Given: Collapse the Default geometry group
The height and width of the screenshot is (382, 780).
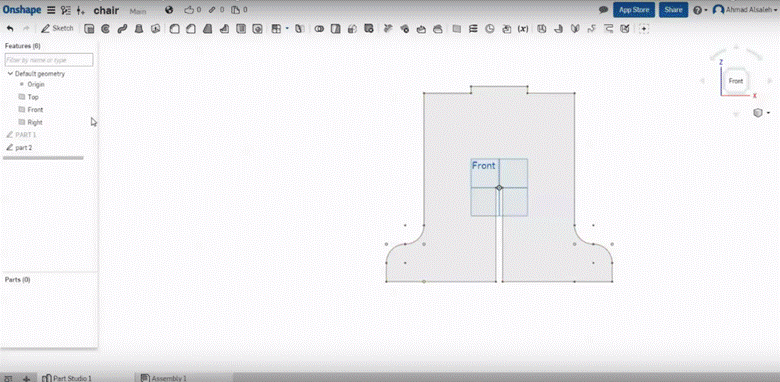Looking at the screenshot, I should (10, 74).
